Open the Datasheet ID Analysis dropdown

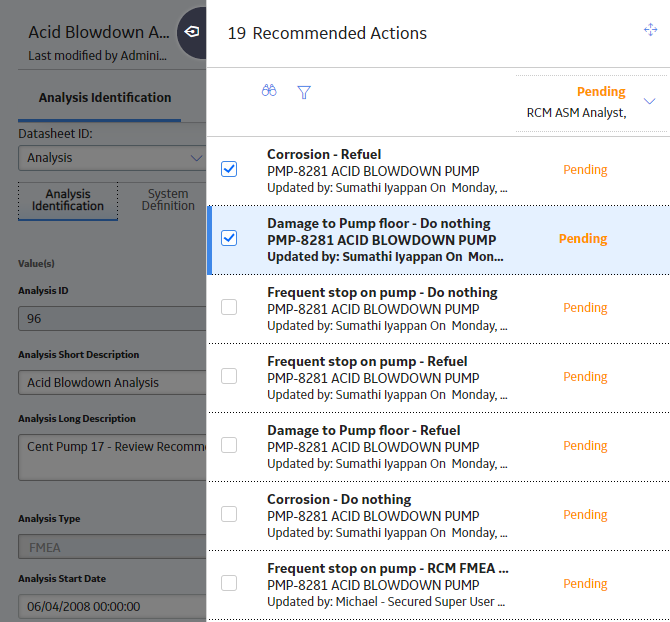(x=112, y=158)
